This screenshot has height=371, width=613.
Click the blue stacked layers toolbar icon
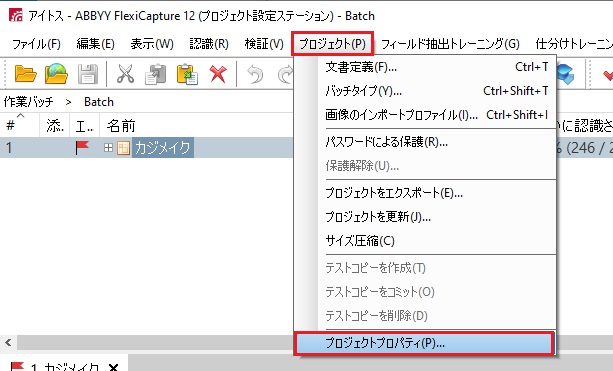pyautogui.click(x=566, y=73)
